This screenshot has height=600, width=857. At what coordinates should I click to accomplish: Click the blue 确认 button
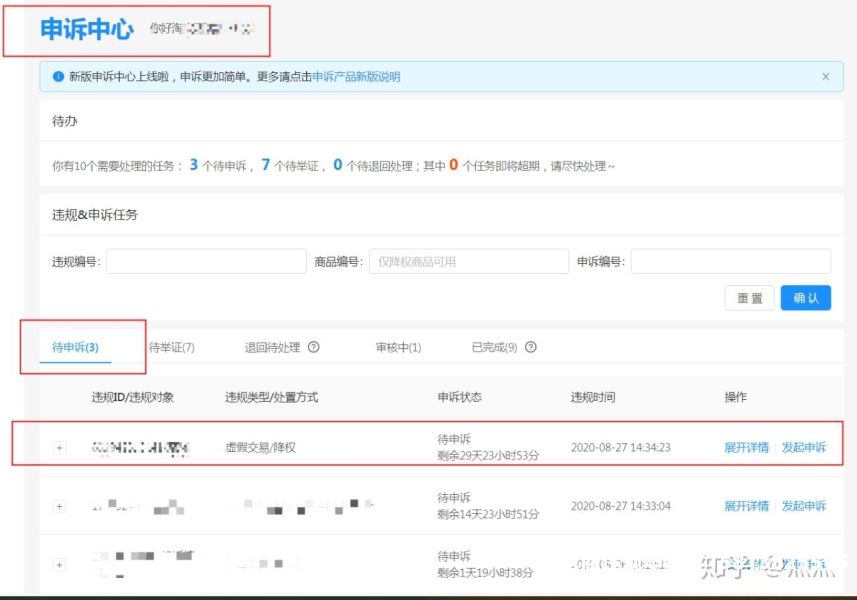805,298
